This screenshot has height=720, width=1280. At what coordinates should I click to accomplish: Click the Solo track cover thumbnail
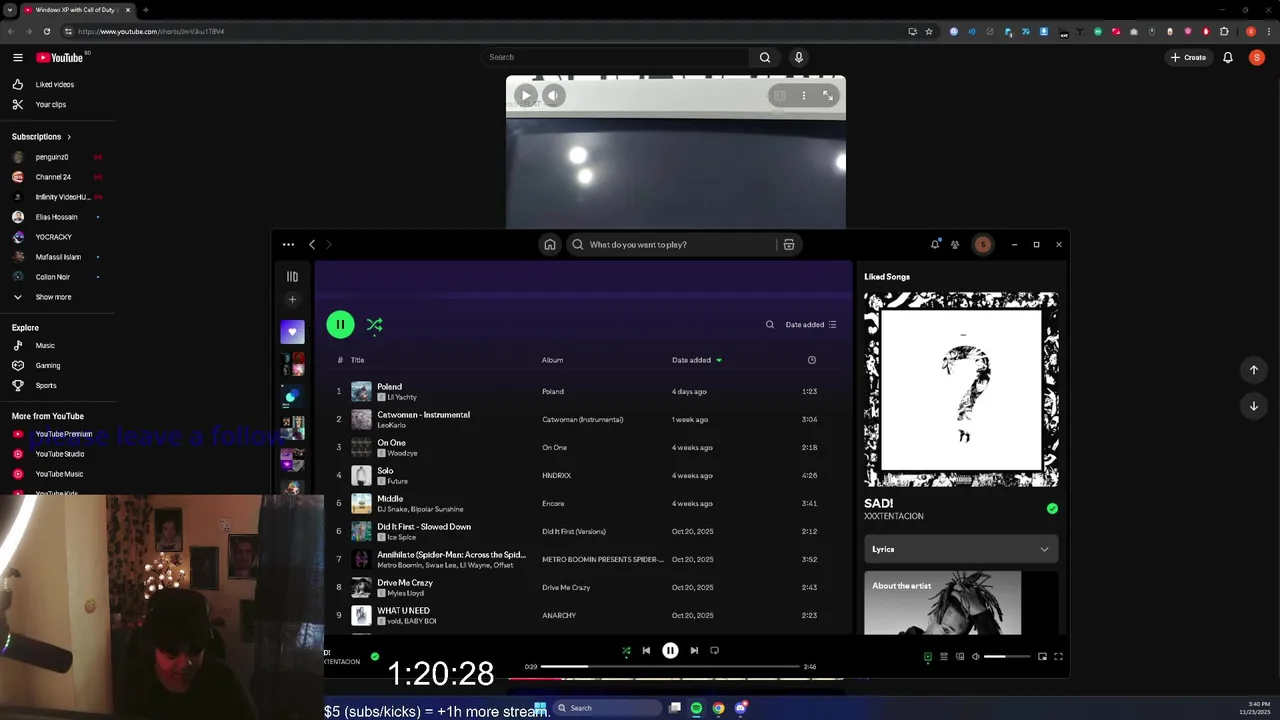point(361,475)
